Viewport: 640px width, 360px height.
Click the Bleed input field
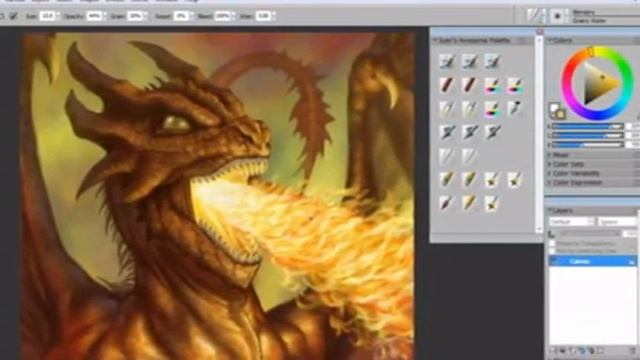(222, 16)
